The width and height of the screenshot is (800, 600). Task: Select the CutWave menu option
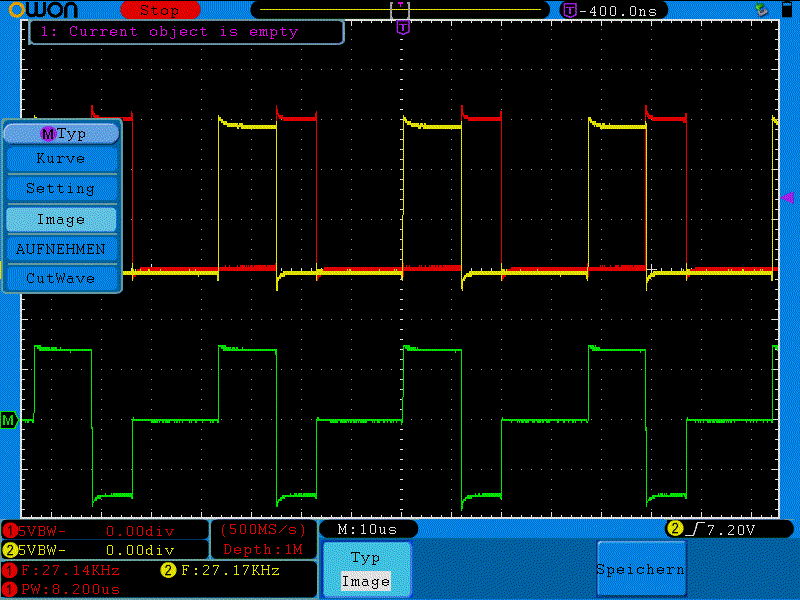coord(61,278)
